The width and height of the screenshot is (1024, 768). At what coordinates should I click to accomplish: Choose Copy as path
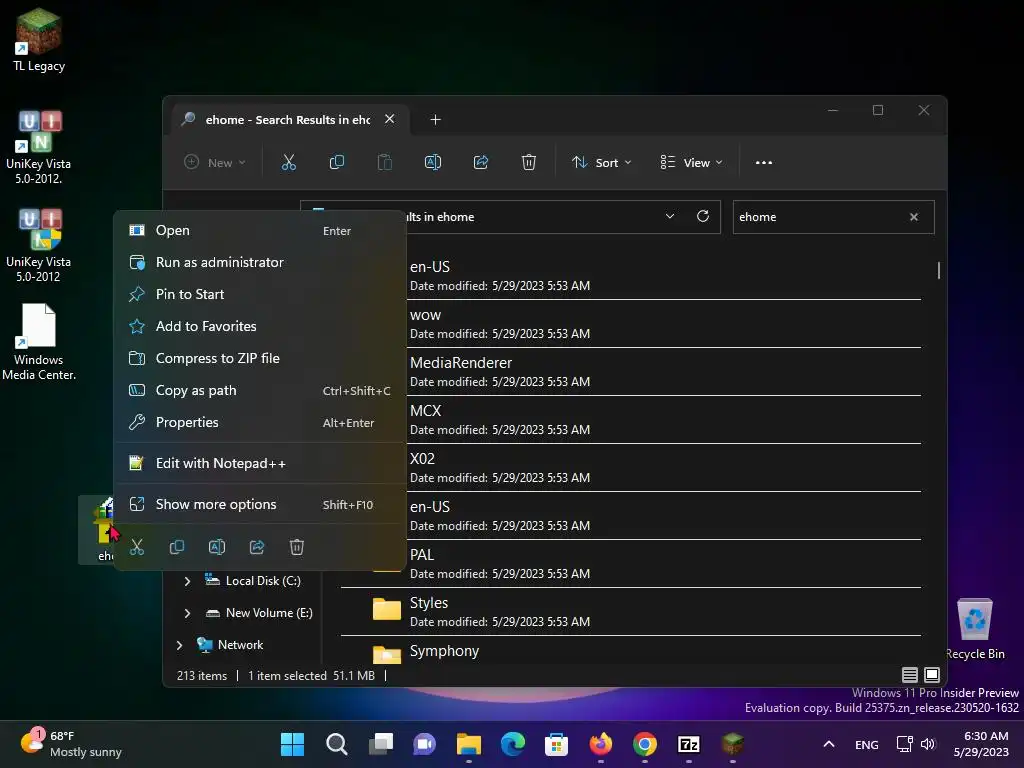(x=260, y=391)
